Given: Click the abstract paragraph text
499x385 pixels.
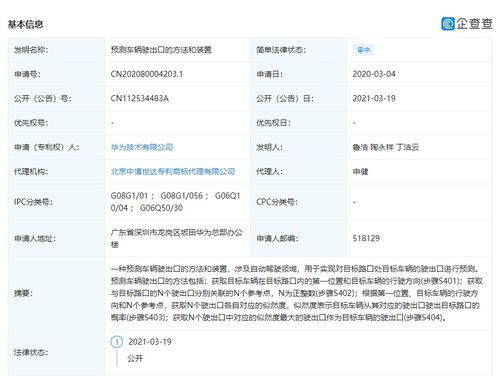Looking at the screenshot, I should pyautogui.click(x=297, y=293).
